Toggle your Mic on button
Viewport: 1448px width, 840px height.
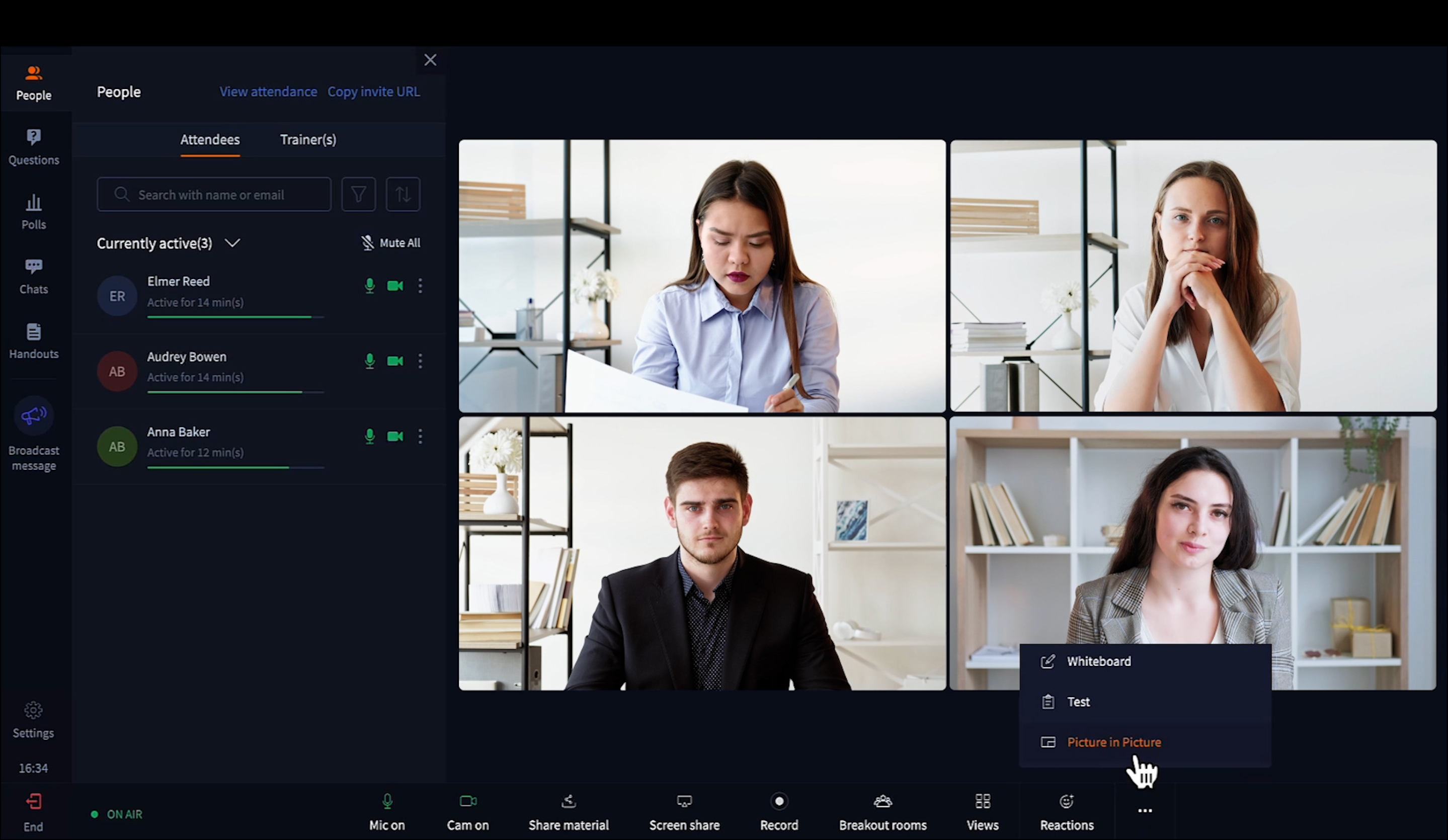tap(387, 811)
